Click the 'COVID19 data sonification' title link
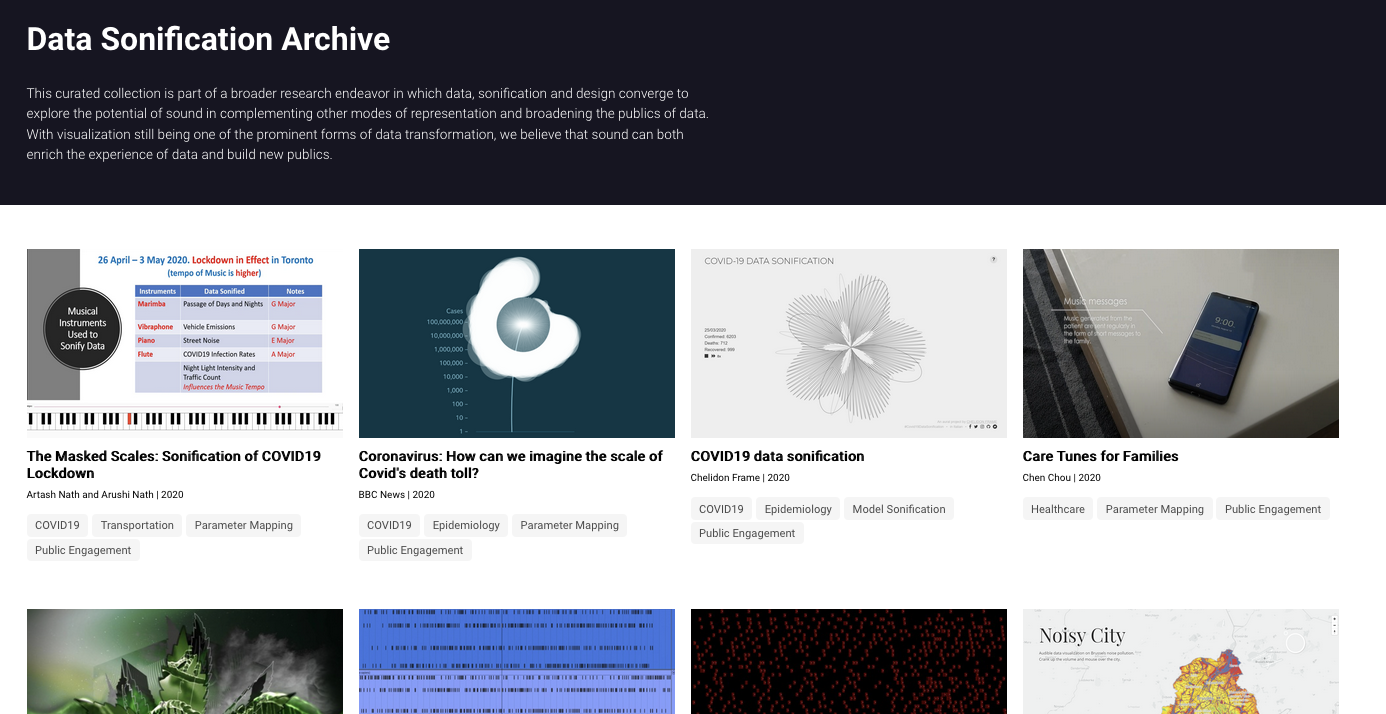Image resolution: width=1386 pixels, height=714 pixels. point(777,456)
